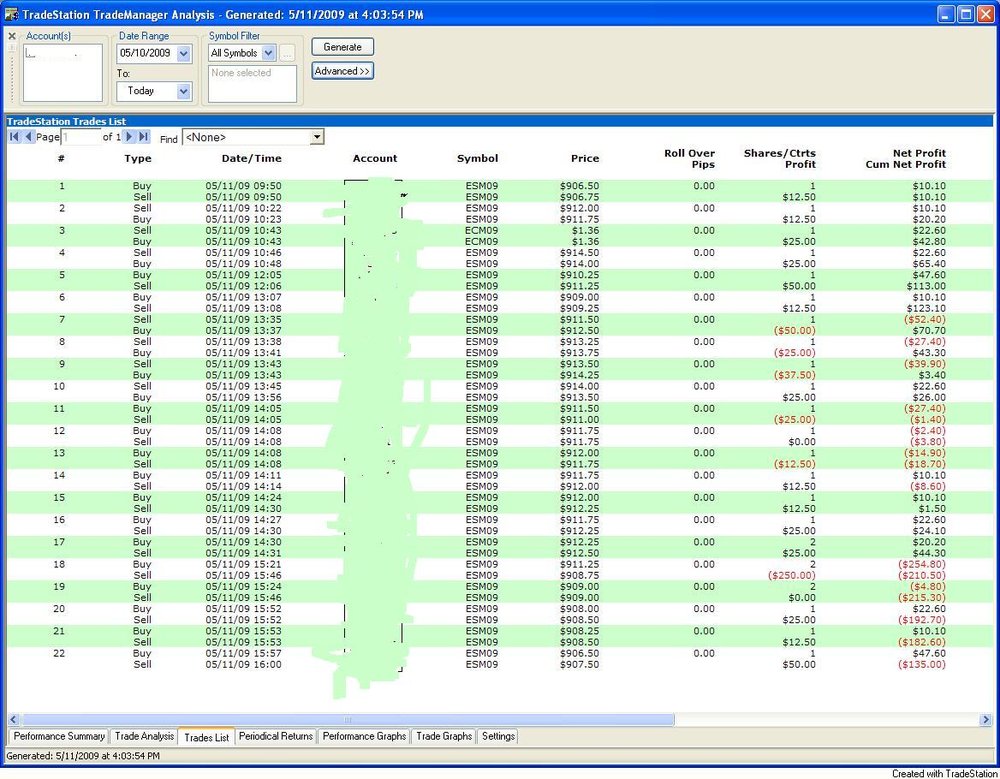Click the ($215.30) cumulative net profit
Image resolution: width=1000 pixels, height=779 pixels.
922,598
